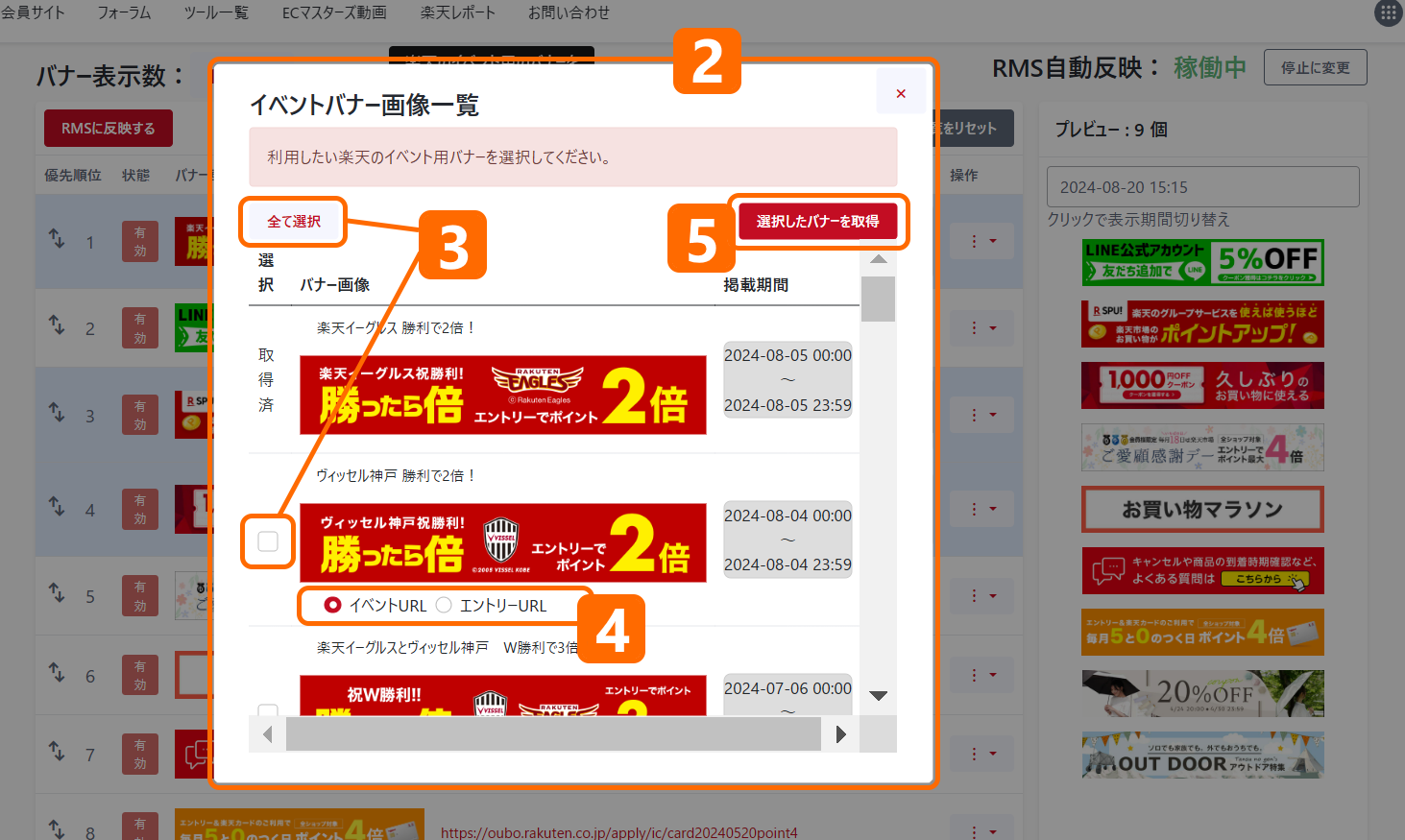Viewport: 1405px width, 840px height.
Task: Click the reorder arrows icon for row 4
Action: tap(57, 506)
